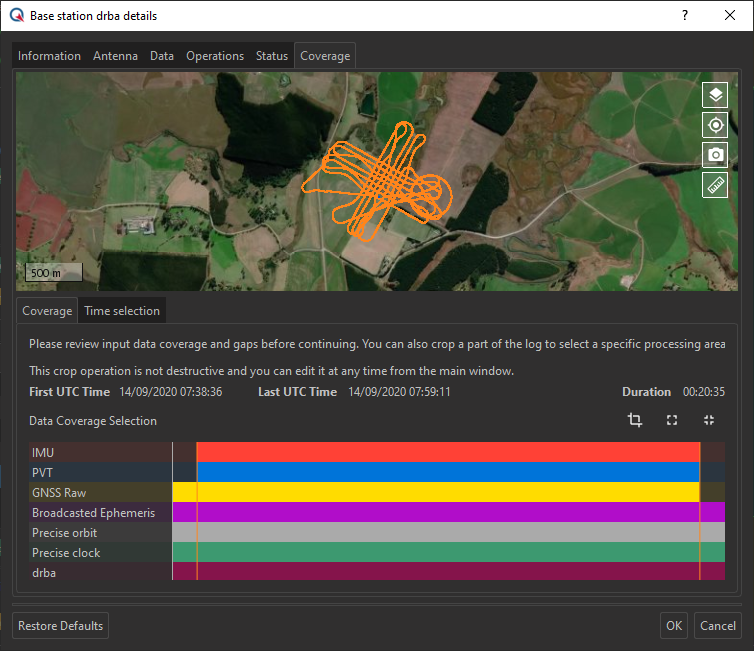Switch to the Information tab
The height and width of the screenshot is (651, 754).
pos(49,56)
